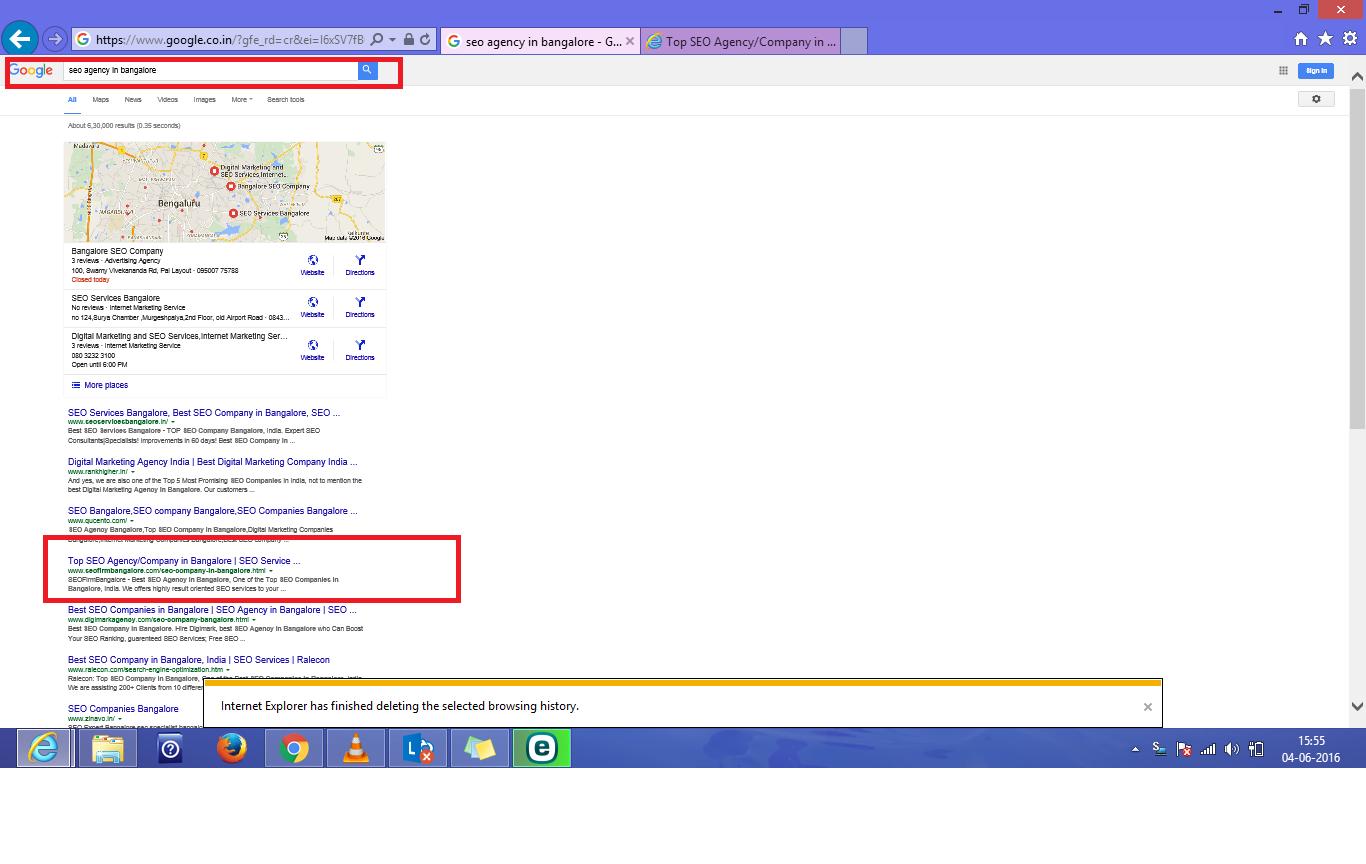Open the Google apps grid icon

(x=1284, y=70)
